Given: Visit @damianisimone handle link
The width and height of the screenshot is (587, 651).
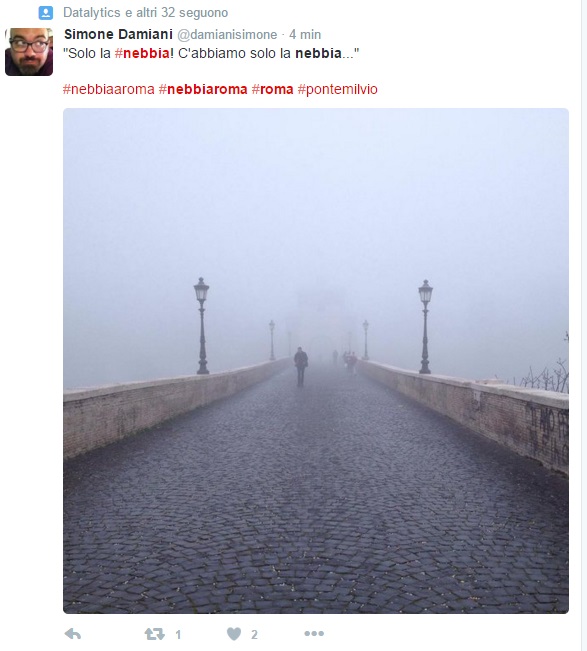Looking at the screenshot, I should [227, 34].
